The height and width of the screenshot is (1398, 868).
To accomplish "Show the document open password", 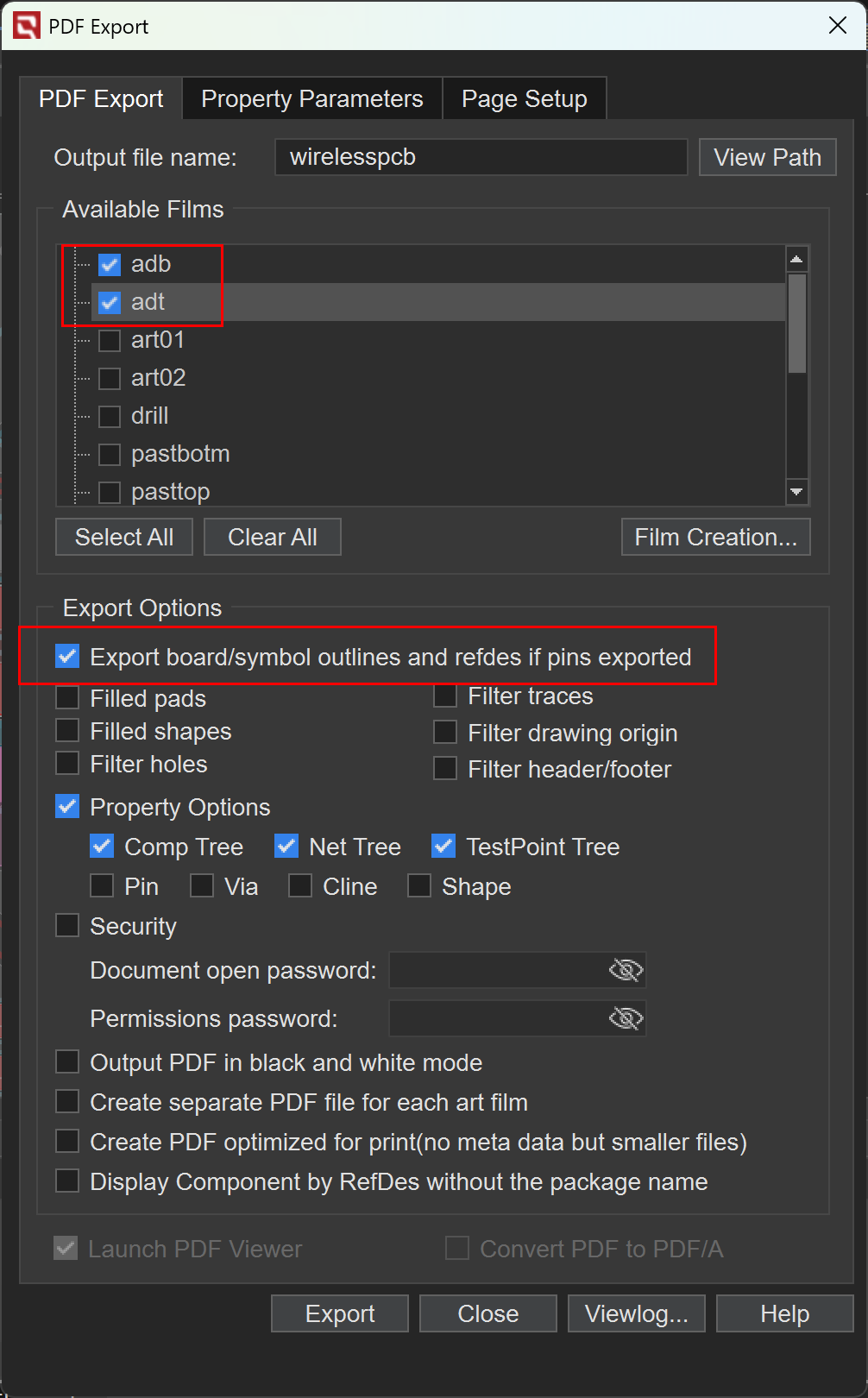I will [626, 970].
